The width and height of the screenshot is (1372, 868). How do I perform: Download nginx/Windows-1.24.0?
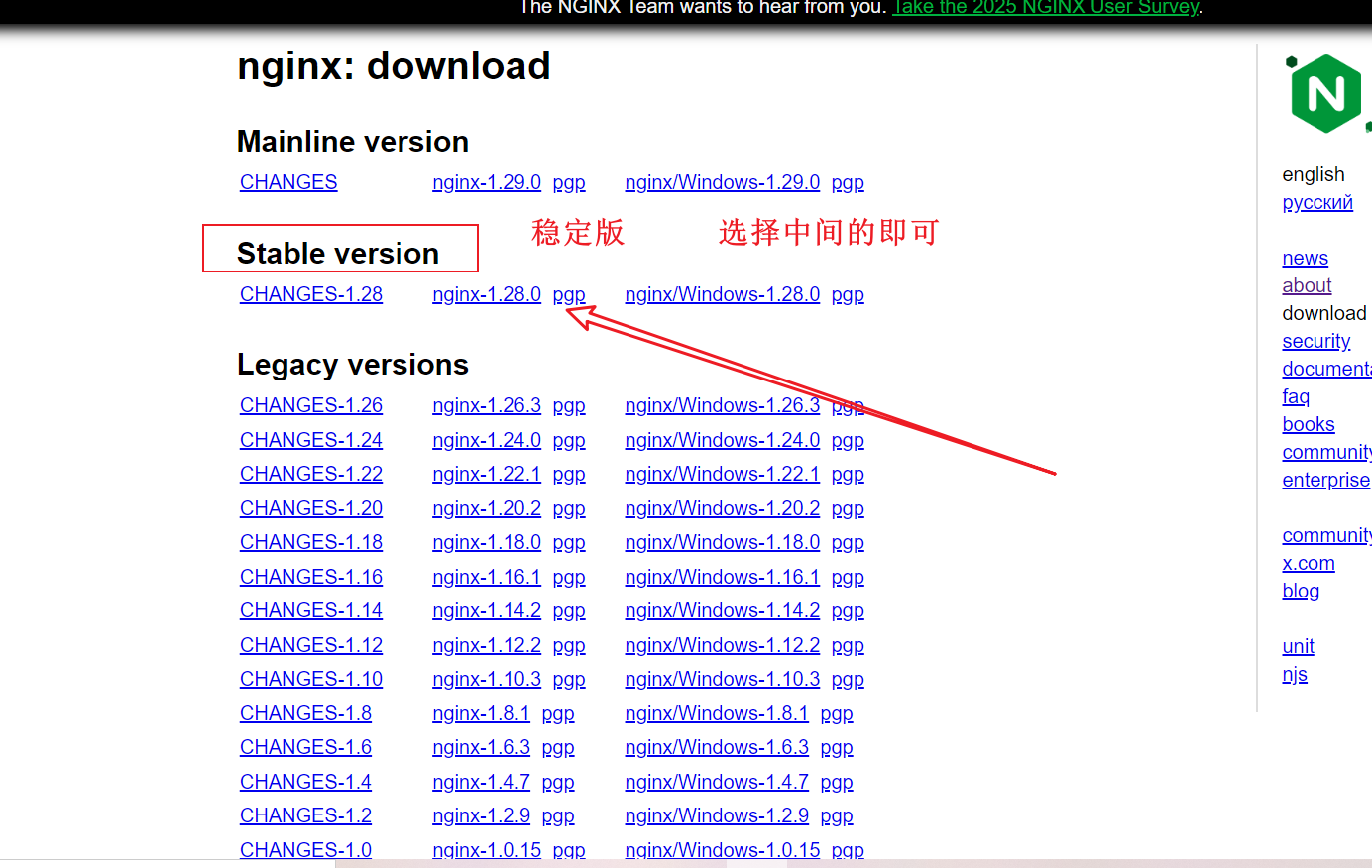pos(723,440)
